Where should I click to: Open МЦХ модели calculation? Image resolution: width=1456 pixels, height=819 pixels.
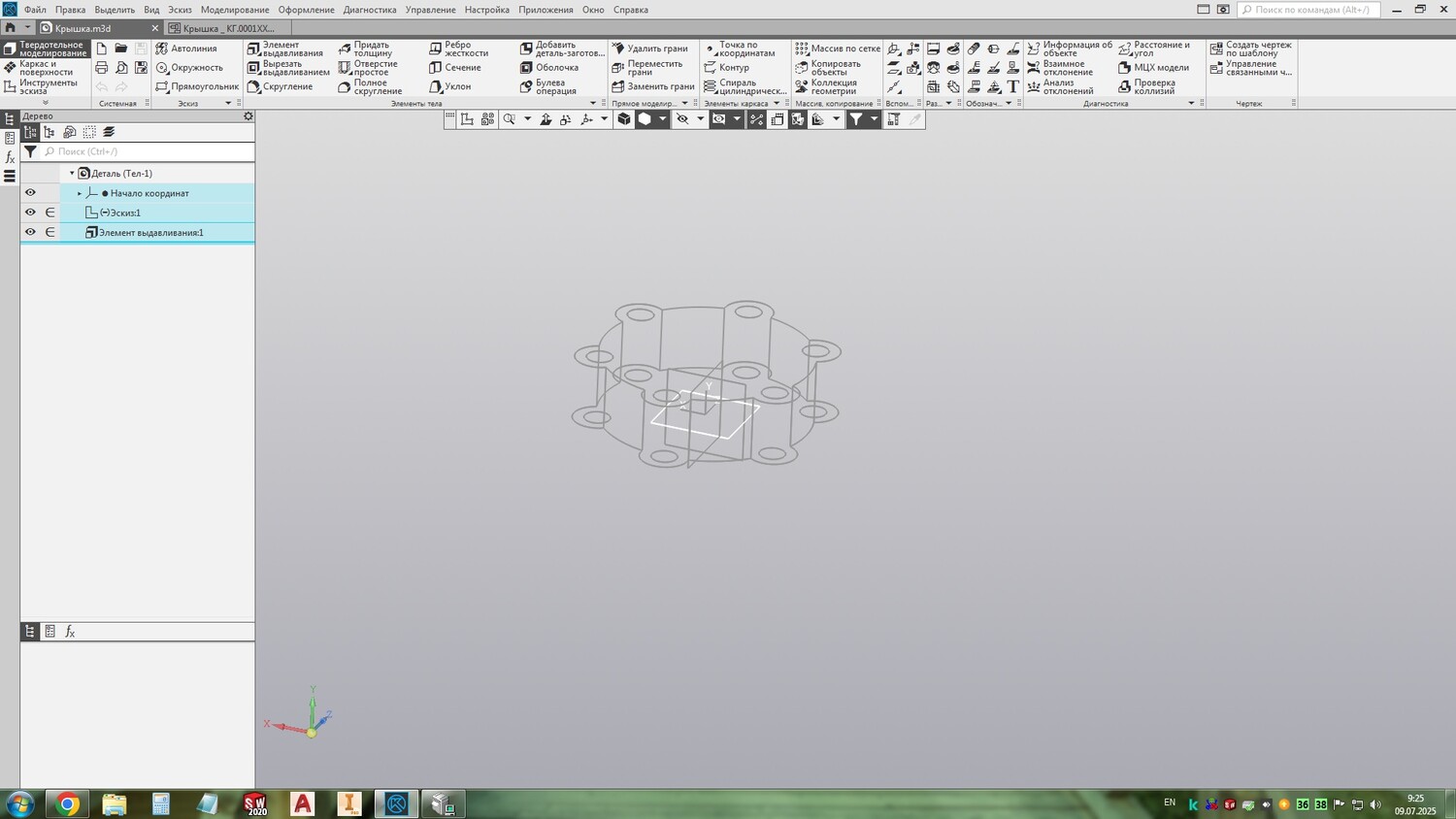1153,68
